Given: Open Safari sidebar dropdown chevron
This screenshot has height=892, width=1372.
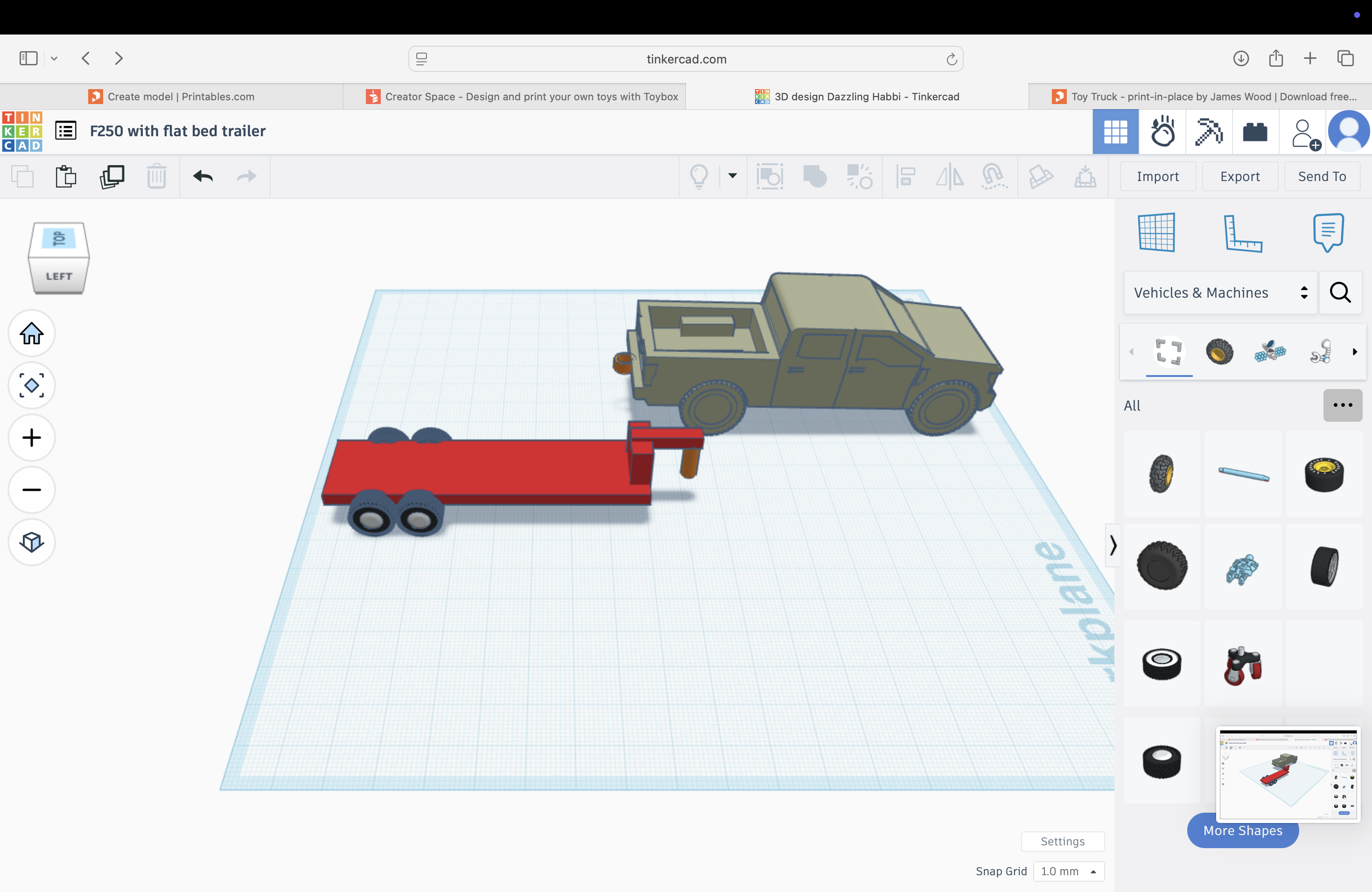Looking at the screenshot, I should [54, 58].
